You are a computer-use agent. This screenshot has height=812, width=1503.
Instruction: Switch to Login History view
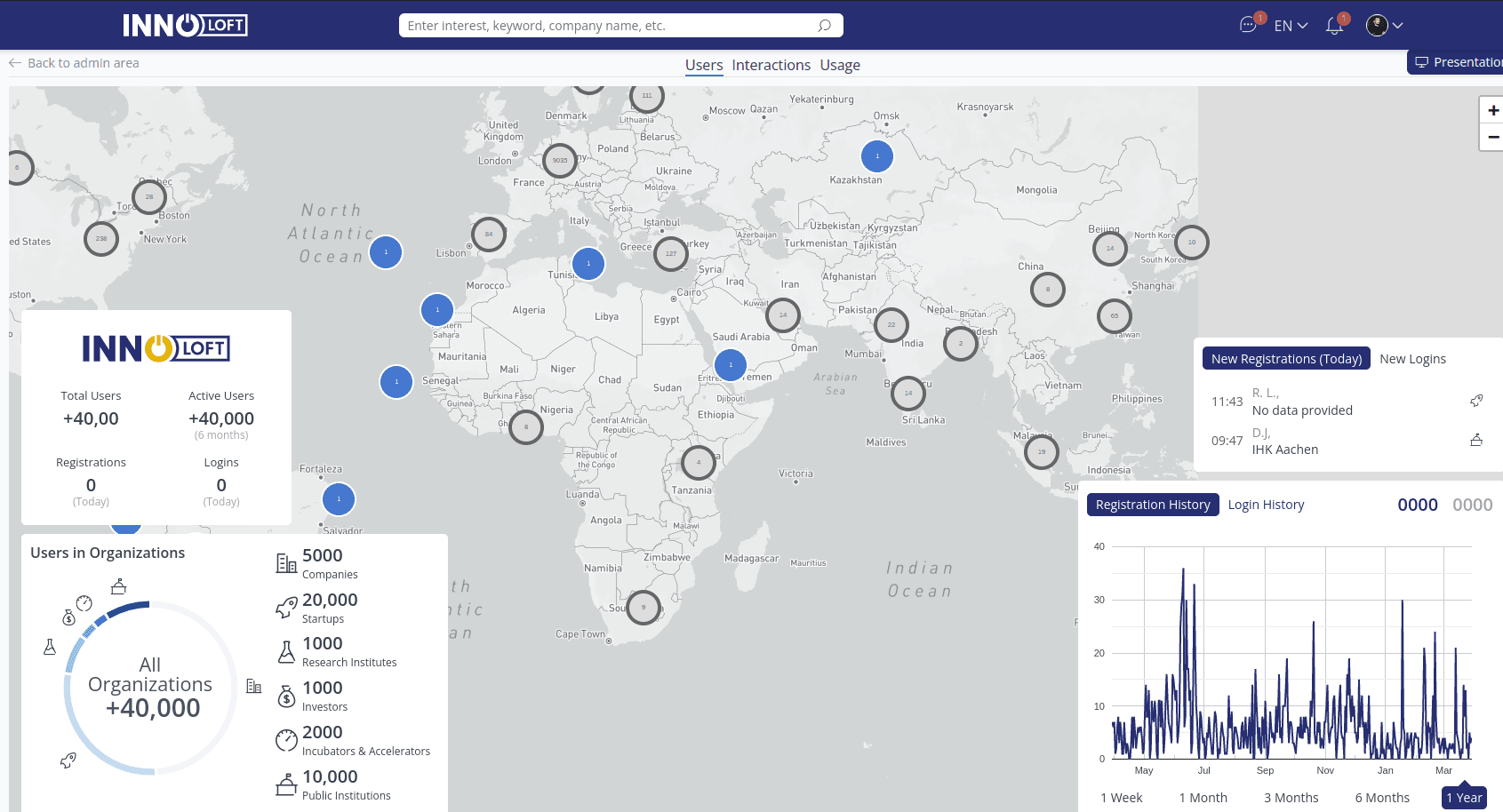[x=1266, y=505]
